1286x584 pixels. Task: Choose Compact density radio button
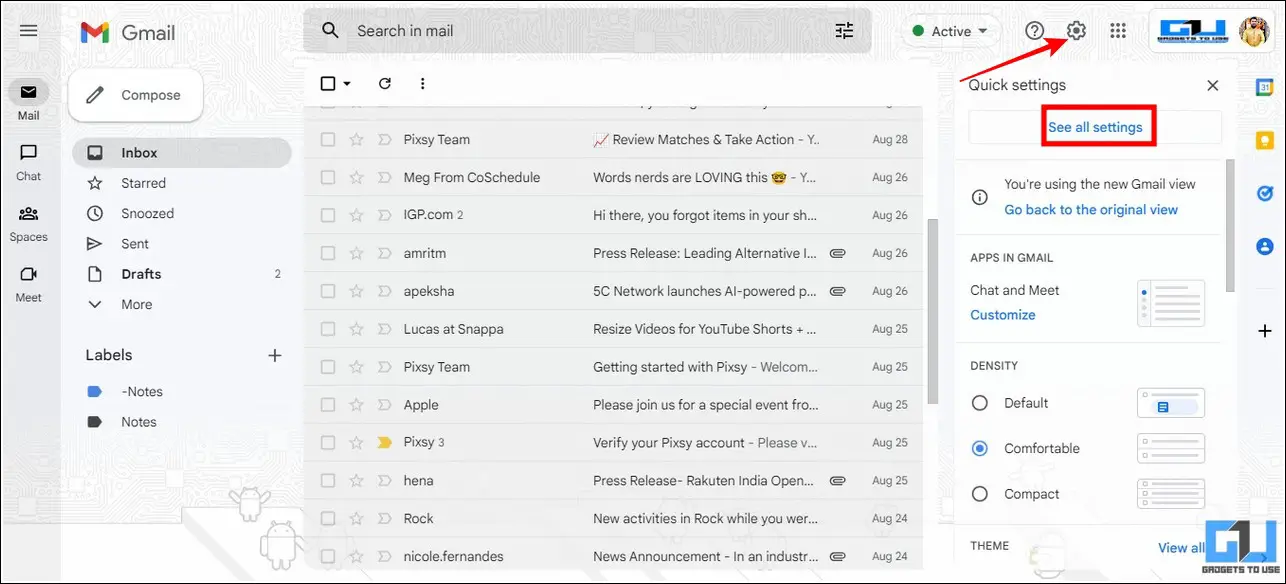pyautogui.click(x=980, y=494)
